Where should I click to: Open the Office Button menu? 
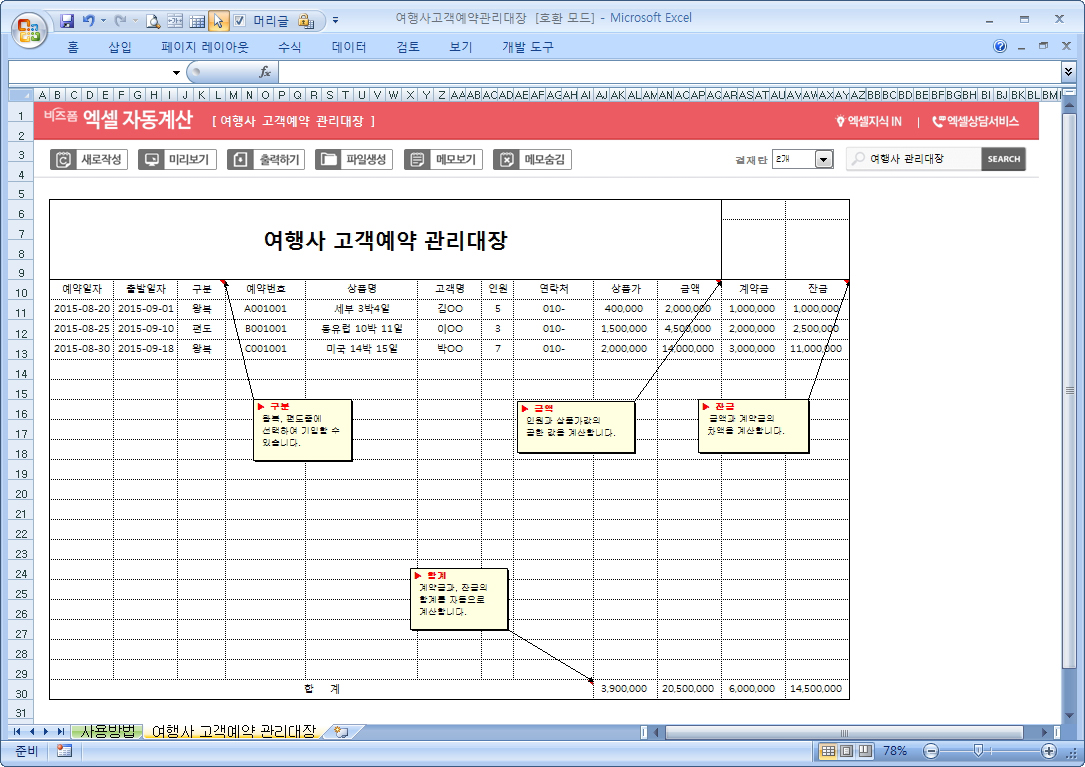coord(29,30)
